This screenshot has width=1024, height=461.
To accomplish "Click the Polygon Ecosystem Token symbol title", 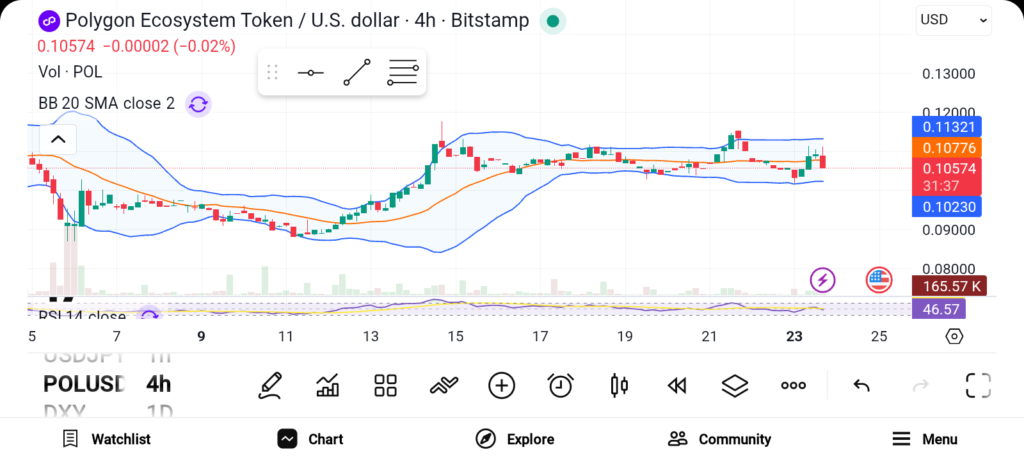I will (282, 21).
